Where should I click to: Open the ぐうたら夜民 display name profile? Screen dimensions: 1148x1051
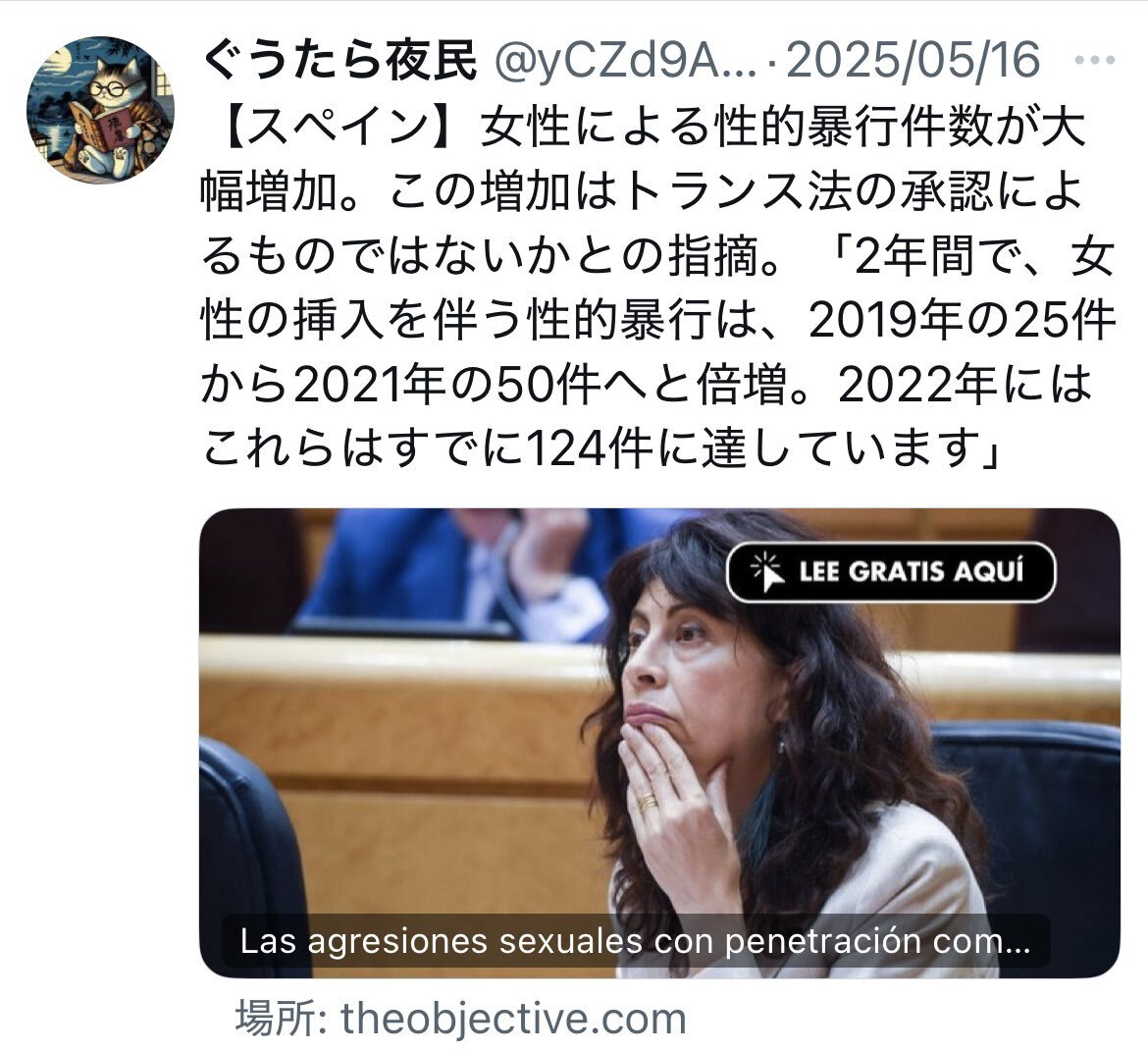point(339,59)
